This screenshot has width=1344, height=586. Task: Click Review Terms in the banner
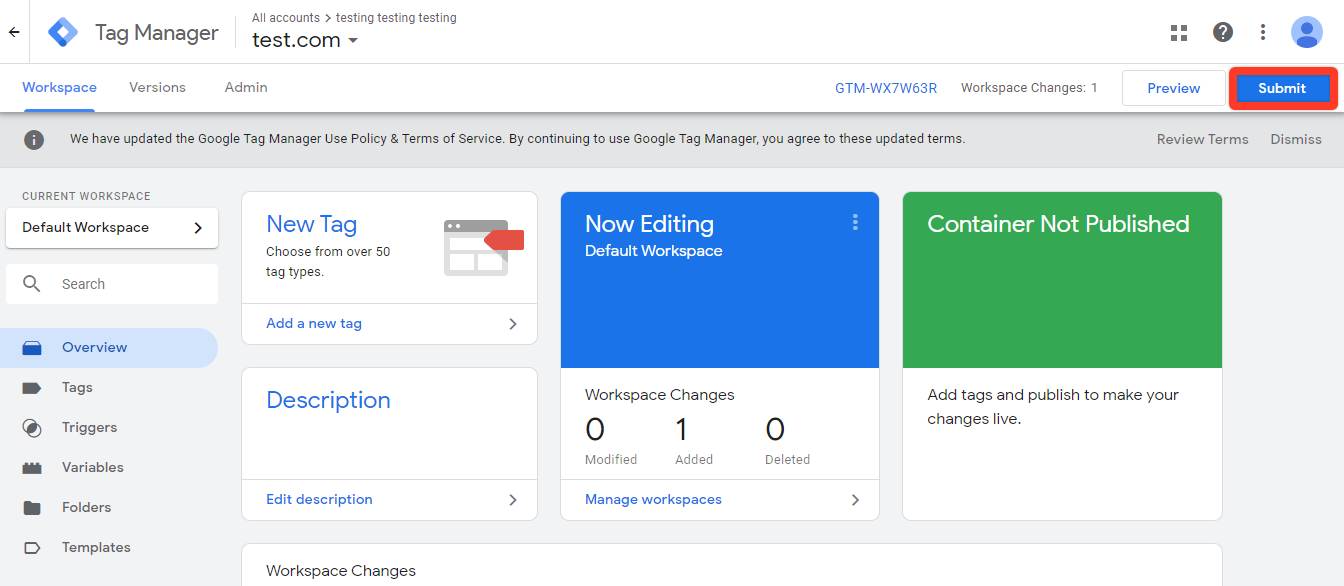tap(1203, 139)
